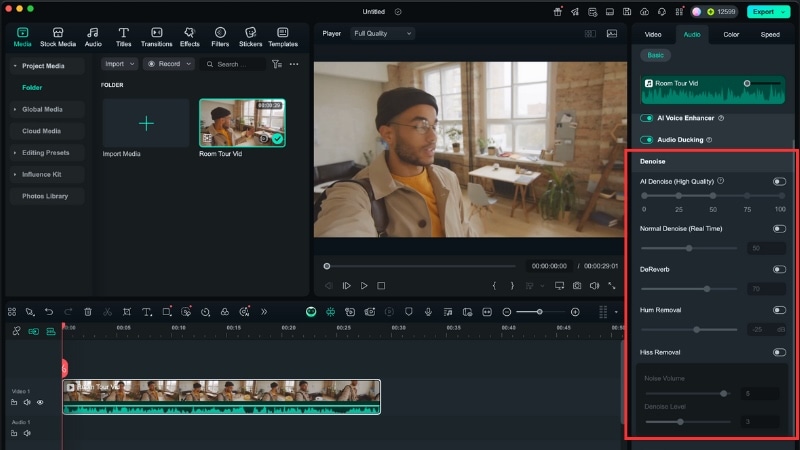This screenshot has width=800, height=450.
Task: Delete the selection with the trash icon
Action: tap(88, 312)
